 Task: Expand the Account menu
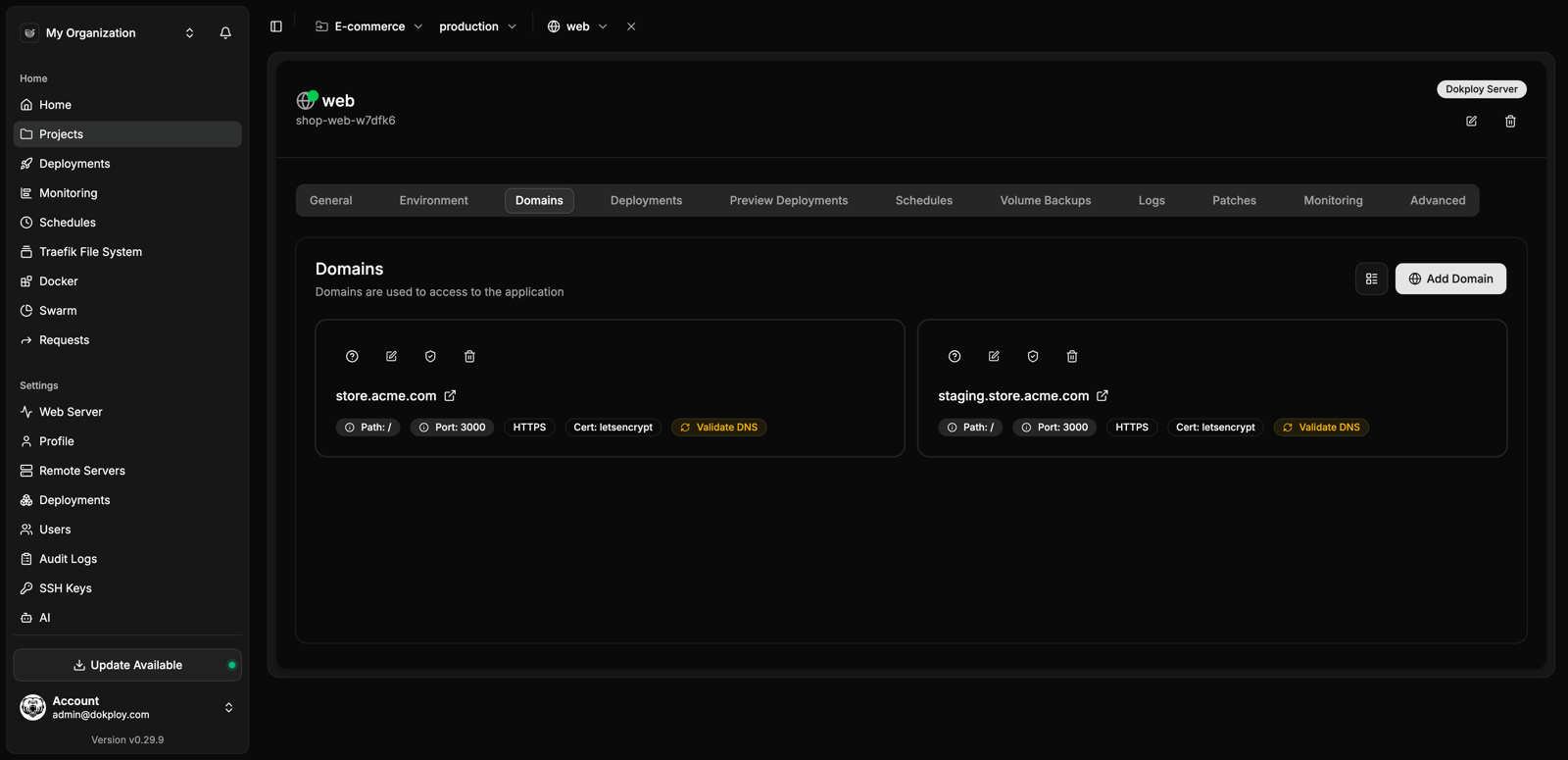pyautogui.click(x=127, y=707)
